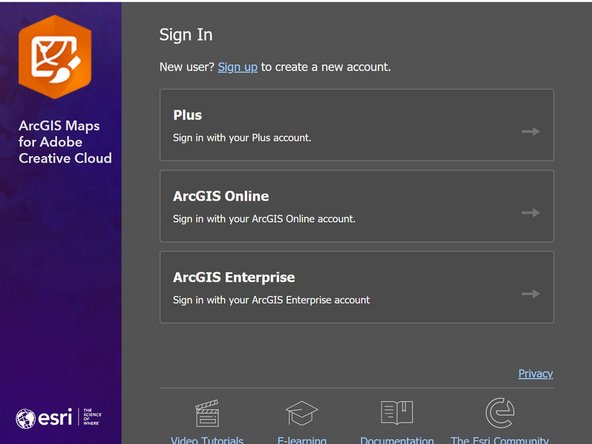Screen dimensions: 592x444
Task: Select the ArcGIS Enterprise sign-in option
Action: (357, 287)
